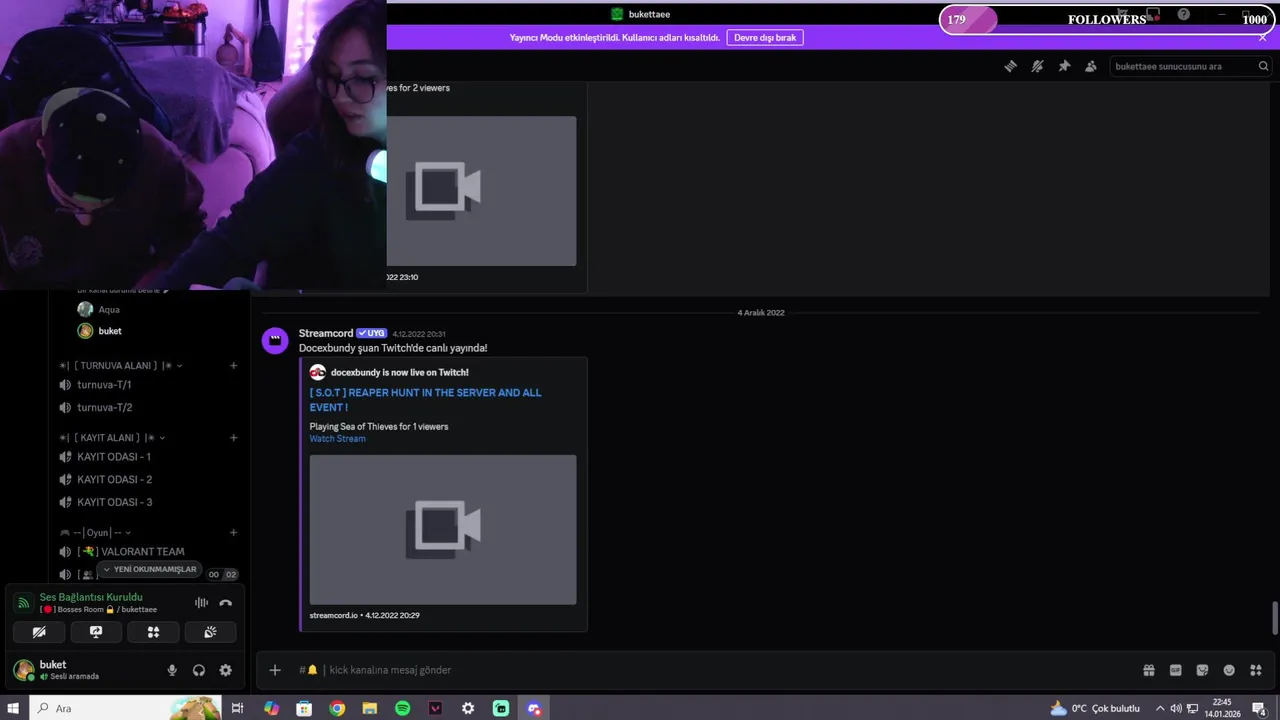Click the magnifier in server search box

point(1264,66)
